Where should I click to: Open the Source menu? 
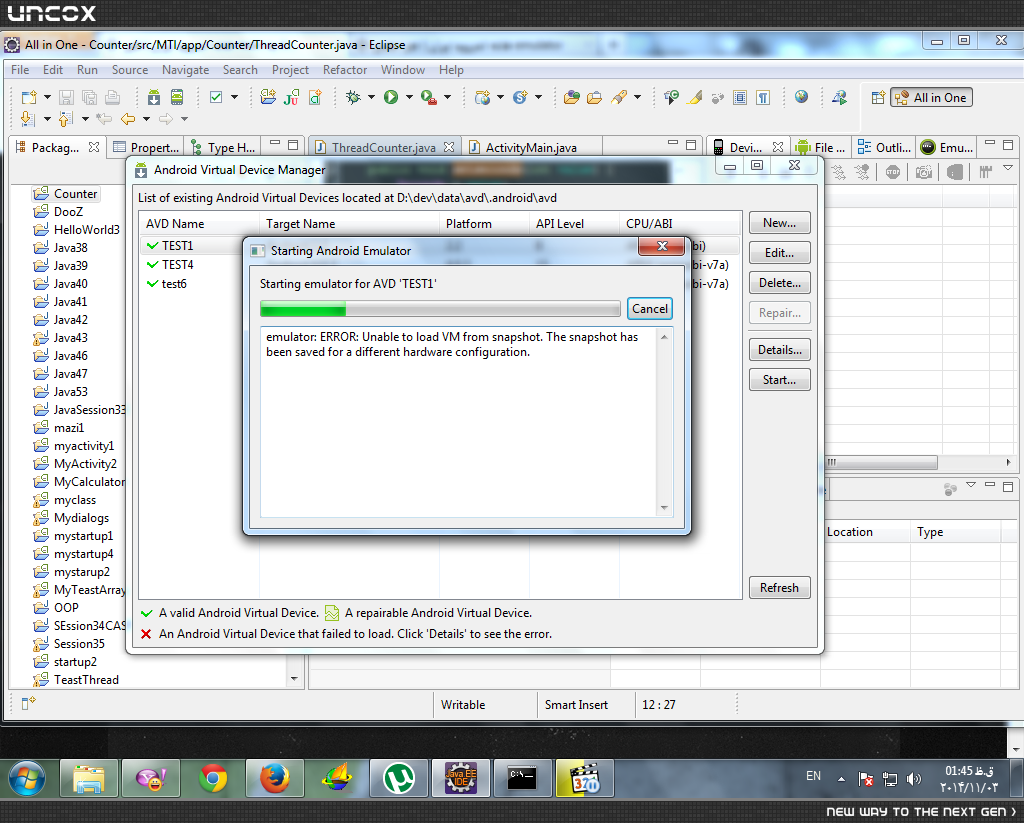coord(129,70)
